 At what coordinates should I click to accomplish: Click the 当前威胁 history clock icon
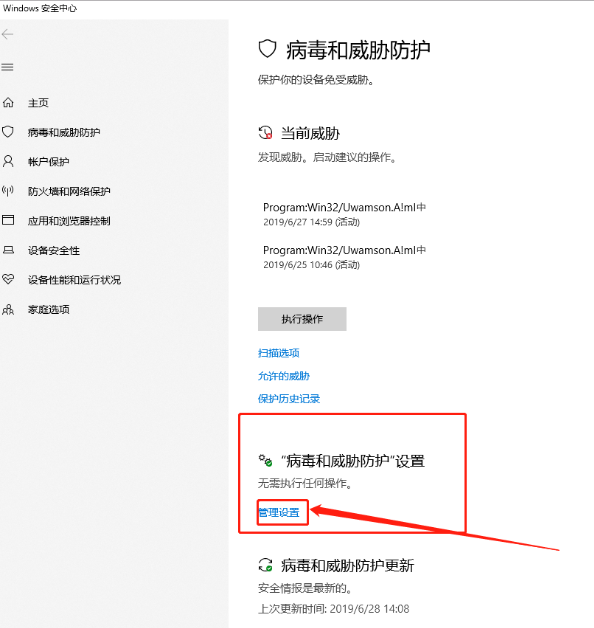pyautogui.click(x=265, y=133)
